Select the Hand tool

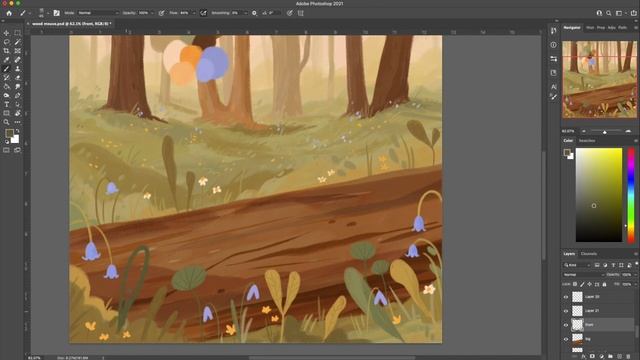point(18,113)
